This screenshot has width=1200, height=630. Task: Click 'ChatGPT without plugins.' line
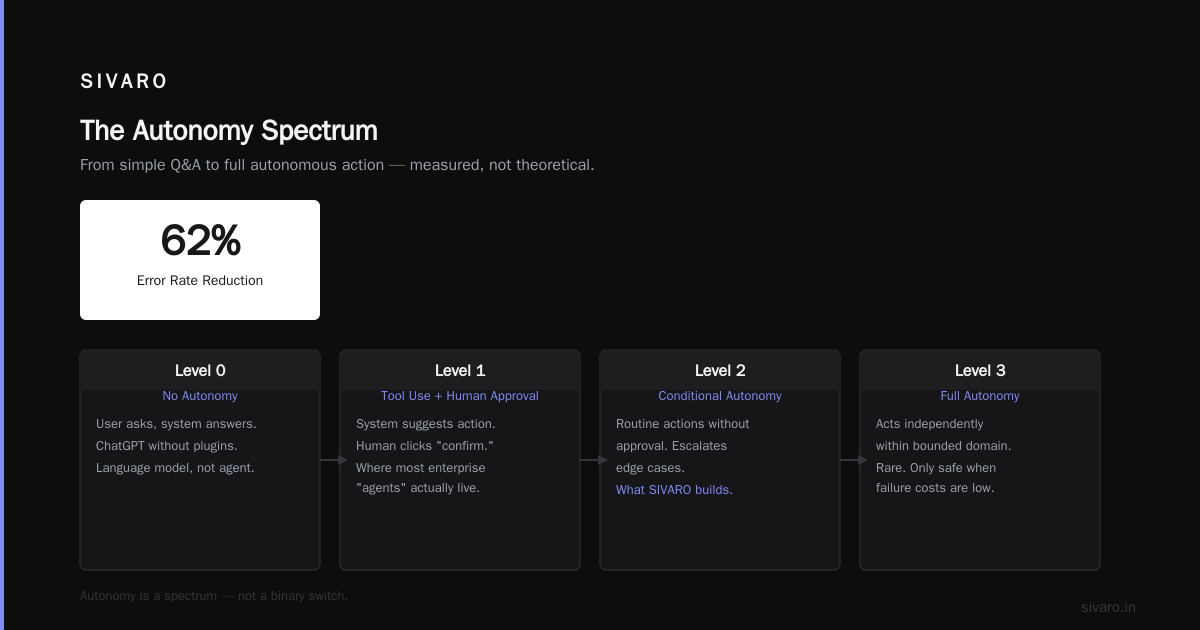[x=166, y=446]
